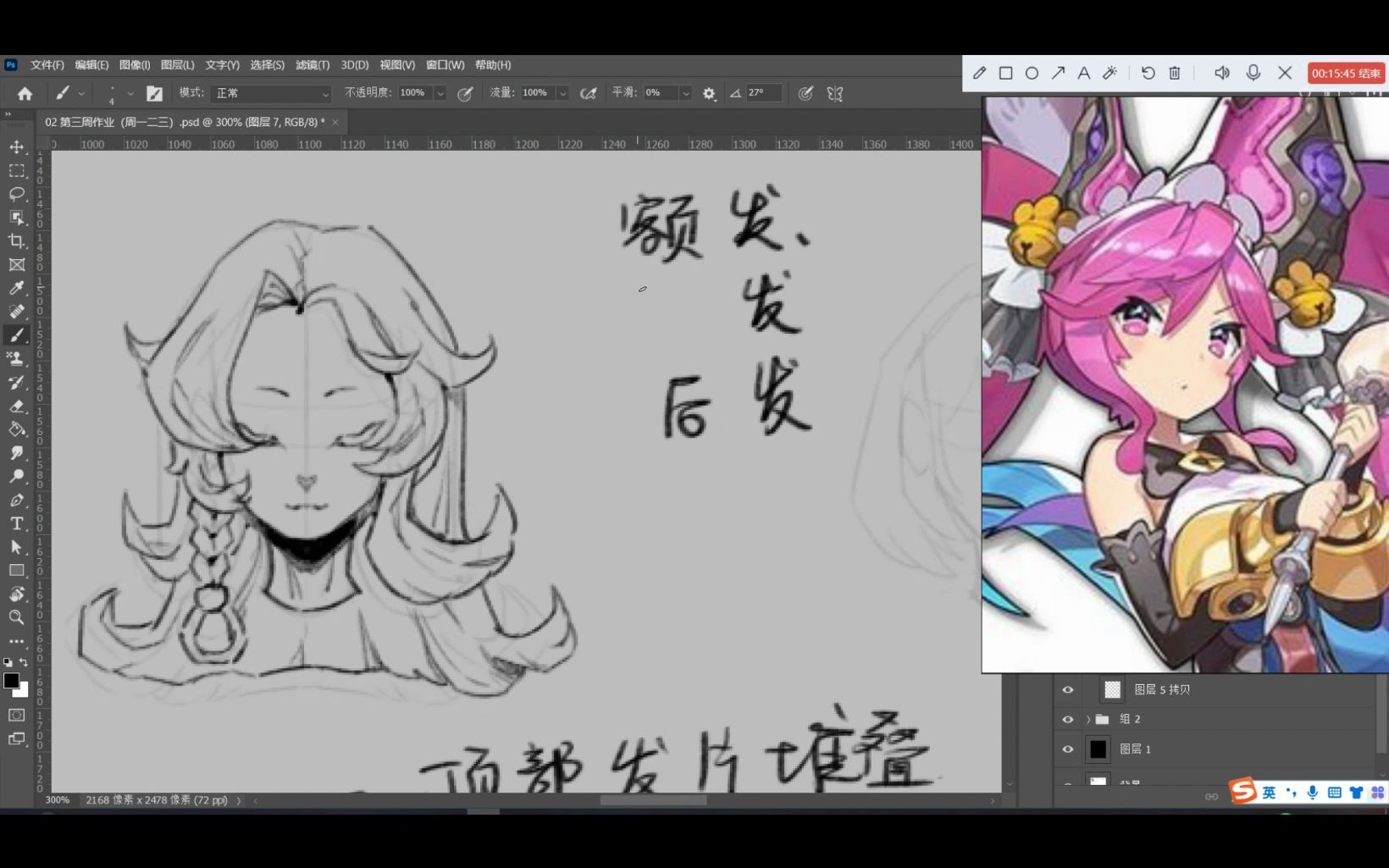The image size is (1389, 868).
Task: Select the Eraser tool
Action: (x=16, y=406)
